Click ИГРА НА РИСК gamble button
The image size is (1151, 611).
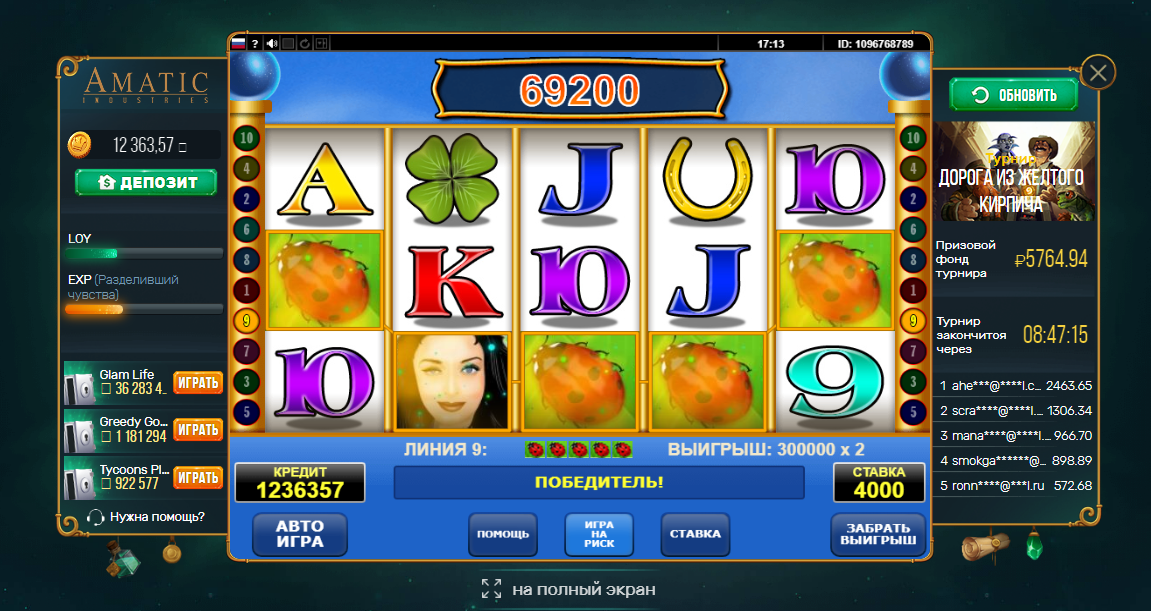coord(599,534)
